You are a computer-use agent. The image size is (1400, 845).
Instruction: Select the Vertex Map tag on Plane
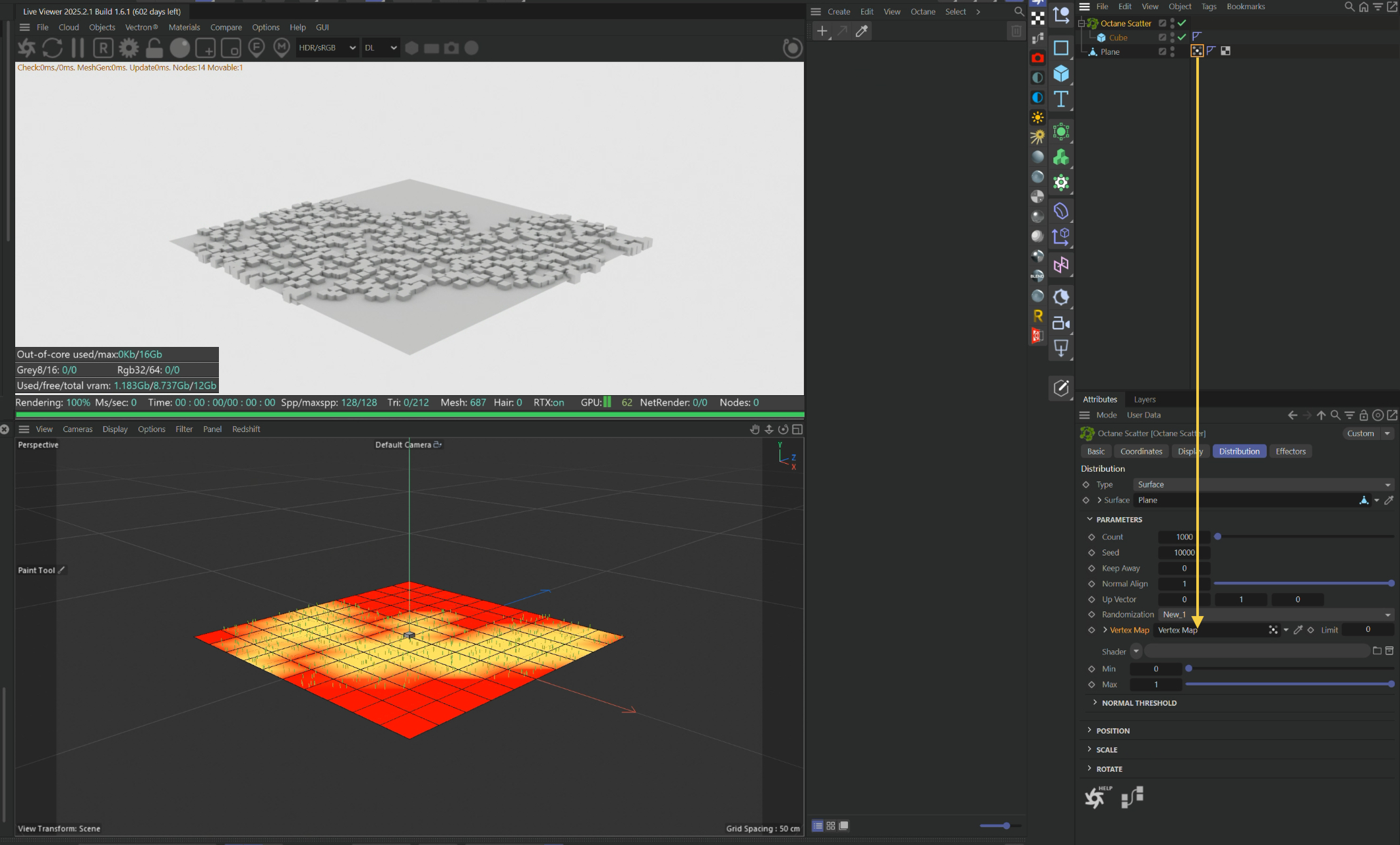tap(1197, 51)
